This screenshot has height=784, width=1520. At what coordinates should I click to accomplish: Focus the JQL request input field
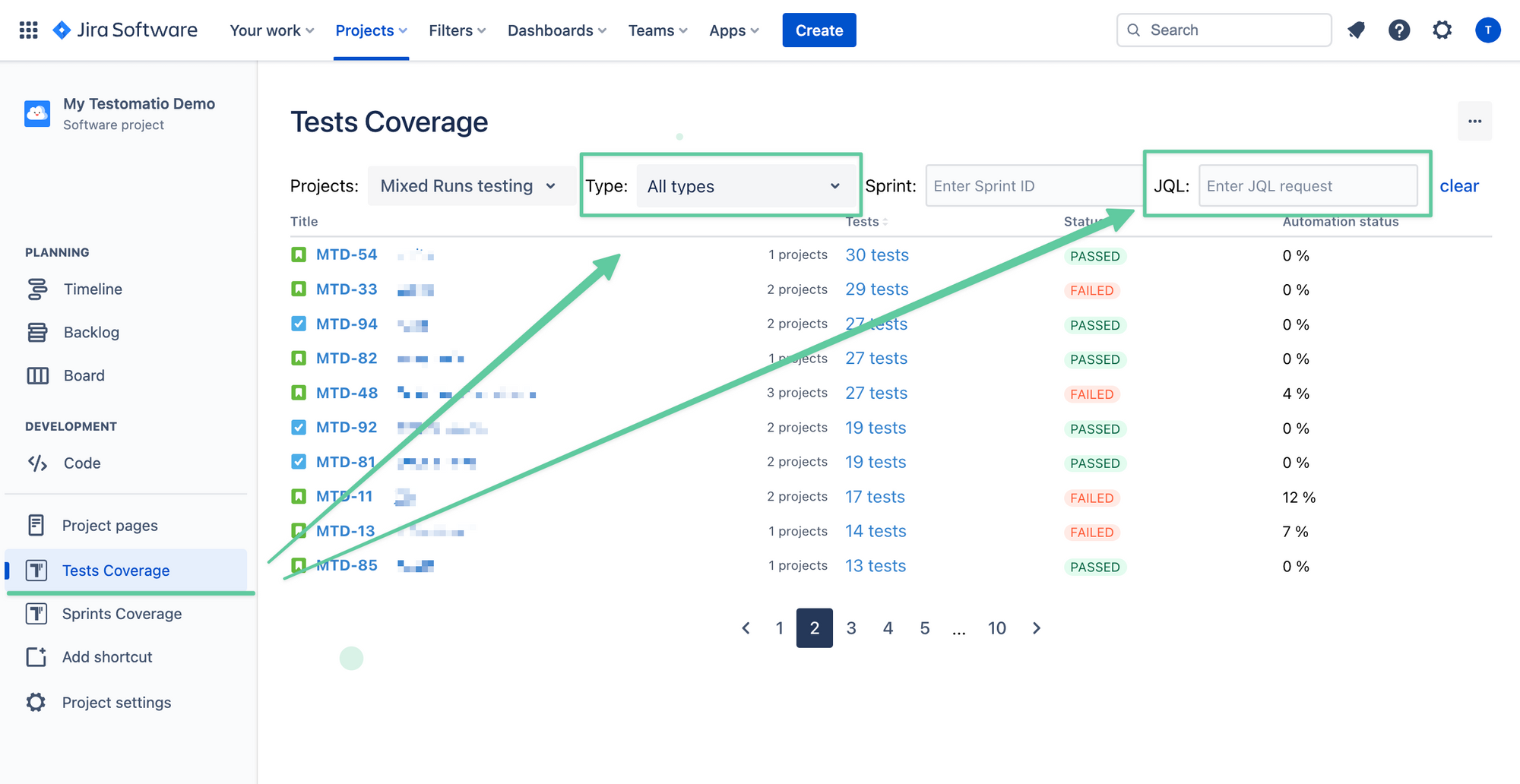1308,186
